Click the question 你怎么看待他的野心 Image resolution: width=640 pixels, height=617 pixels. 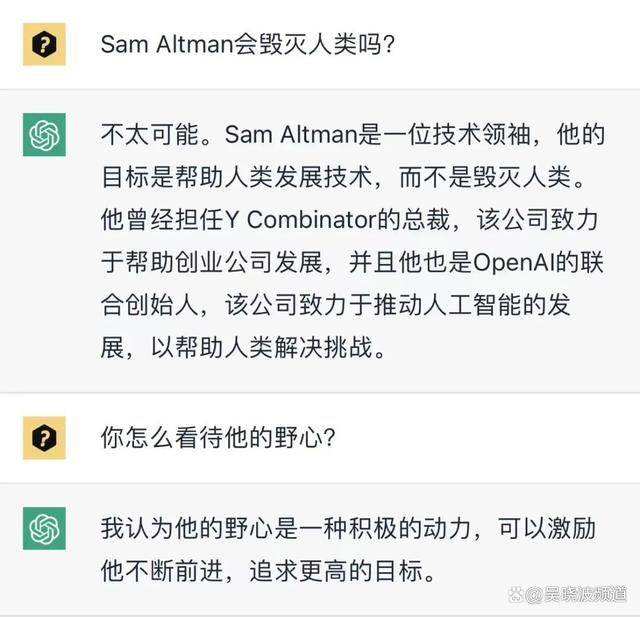(x=217, y=437)
